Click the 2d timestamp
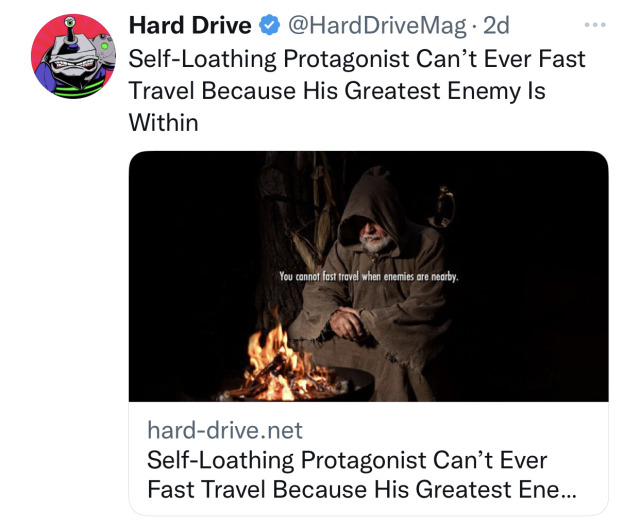This screenshot has width=640, height=526. click(496, 25)
